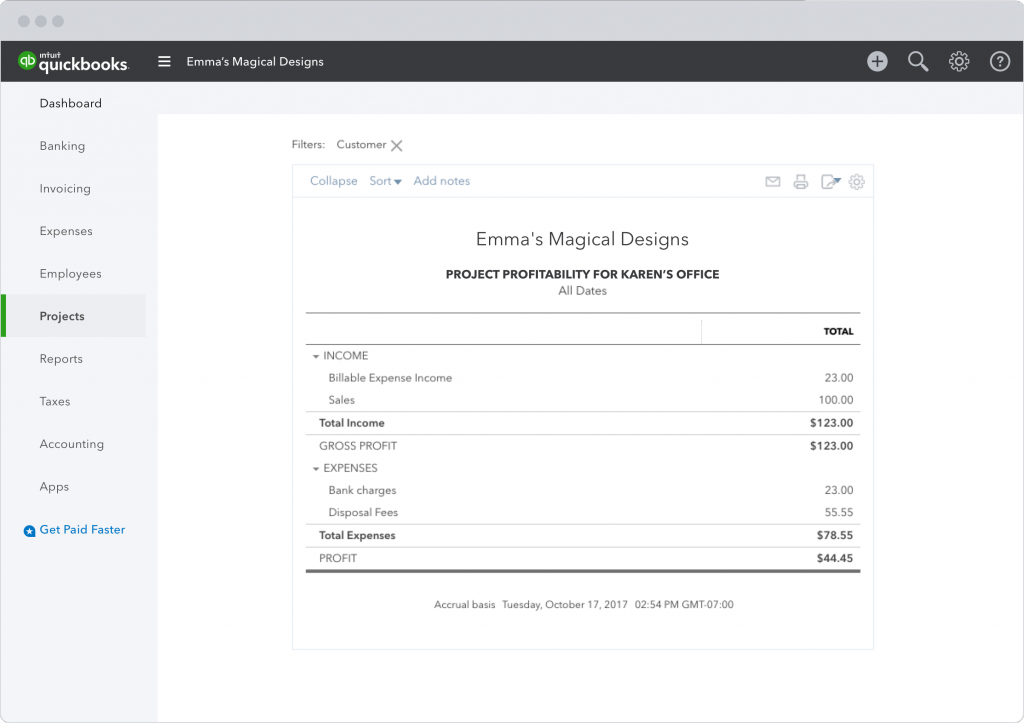Print the report with printer icon
1024x723 pixels.
(x=801, y=182)
